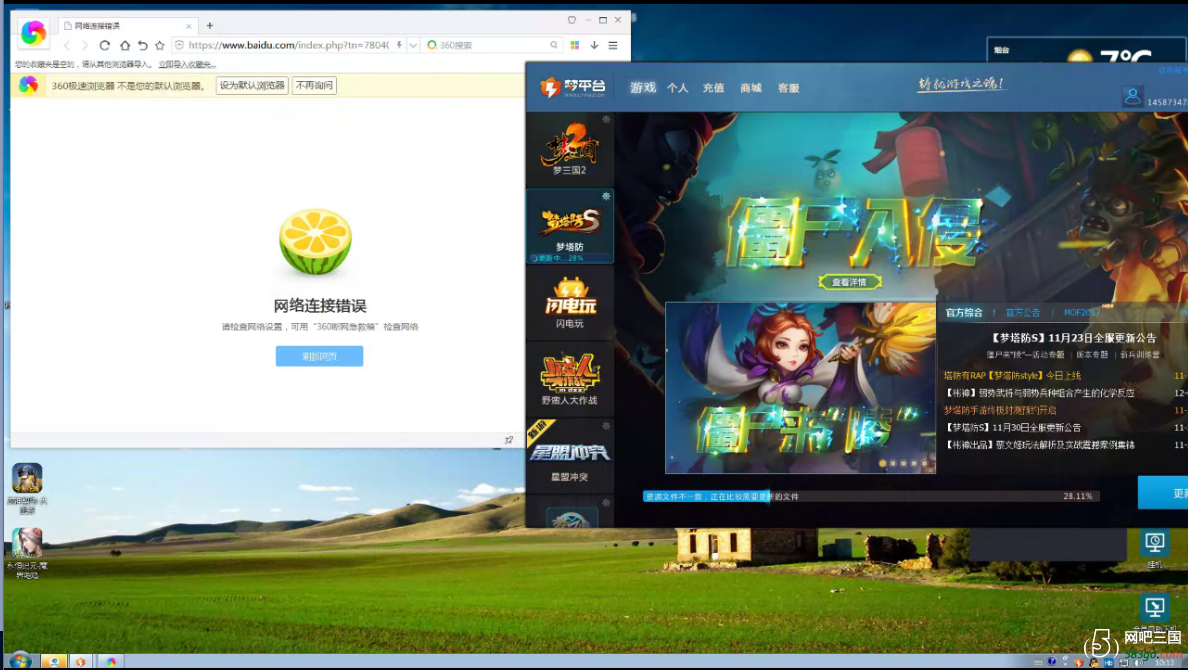
Task: Select the 网络连接错误 browser tab
Action: [127, 26]
